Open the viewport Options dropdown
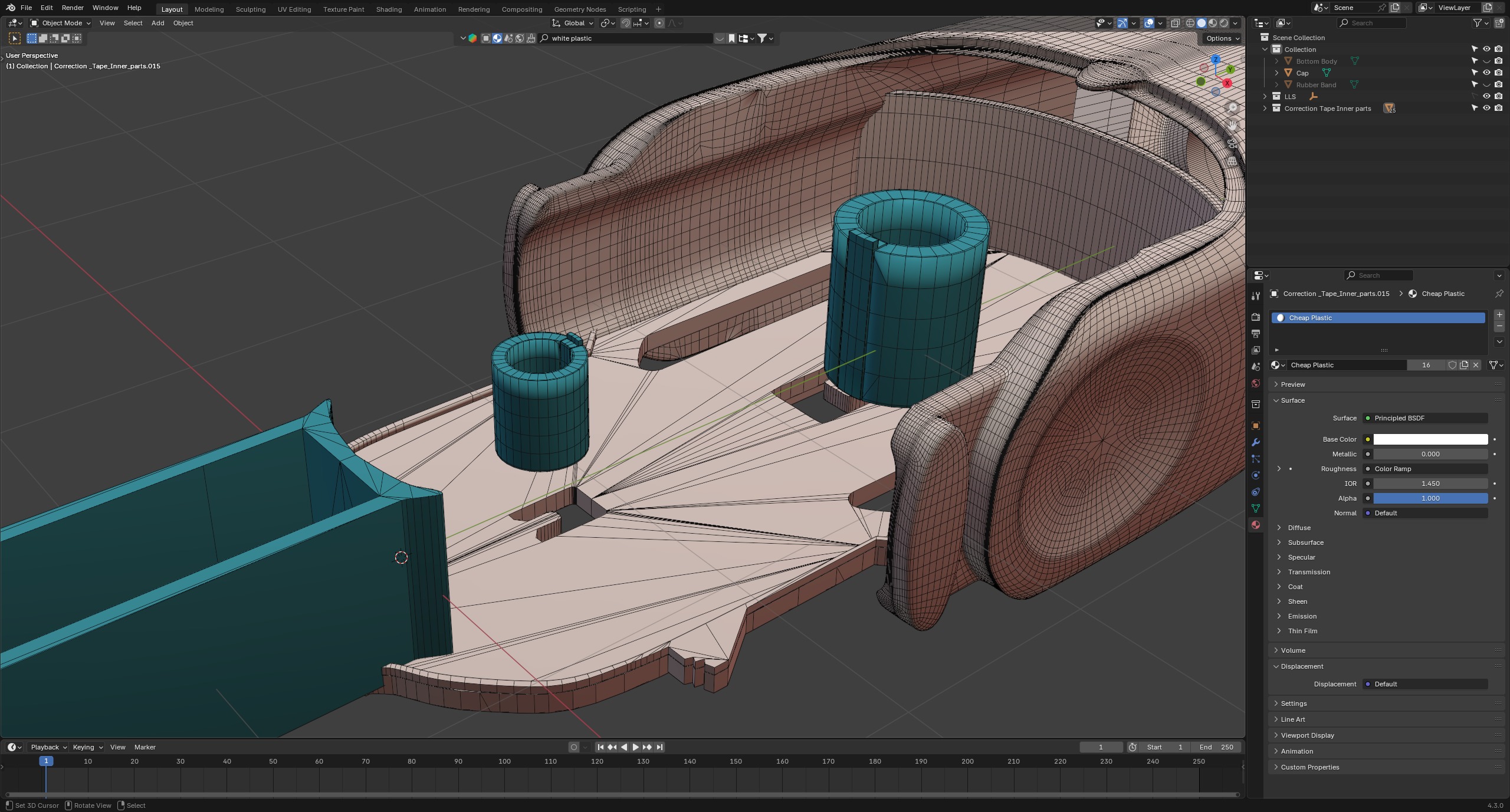The height and width of the screenshot is (812, 1510). point(1223,38)
